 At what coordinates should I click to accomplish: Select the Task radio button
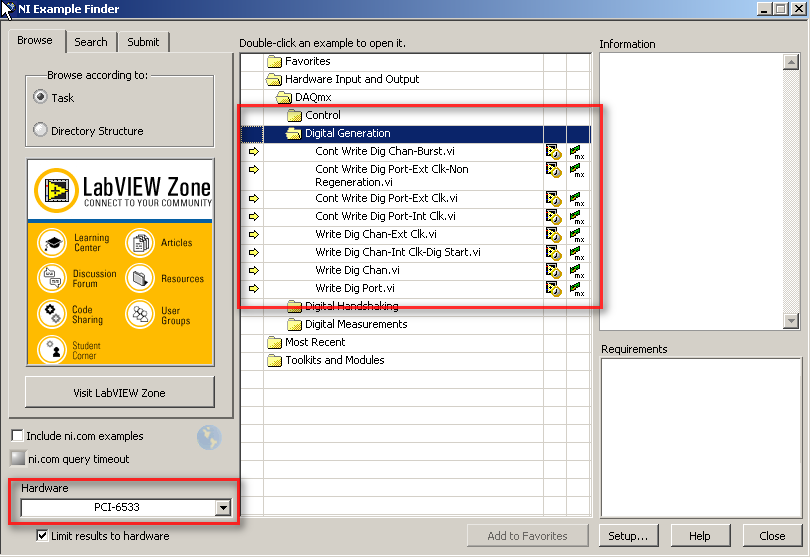[40, 97]
